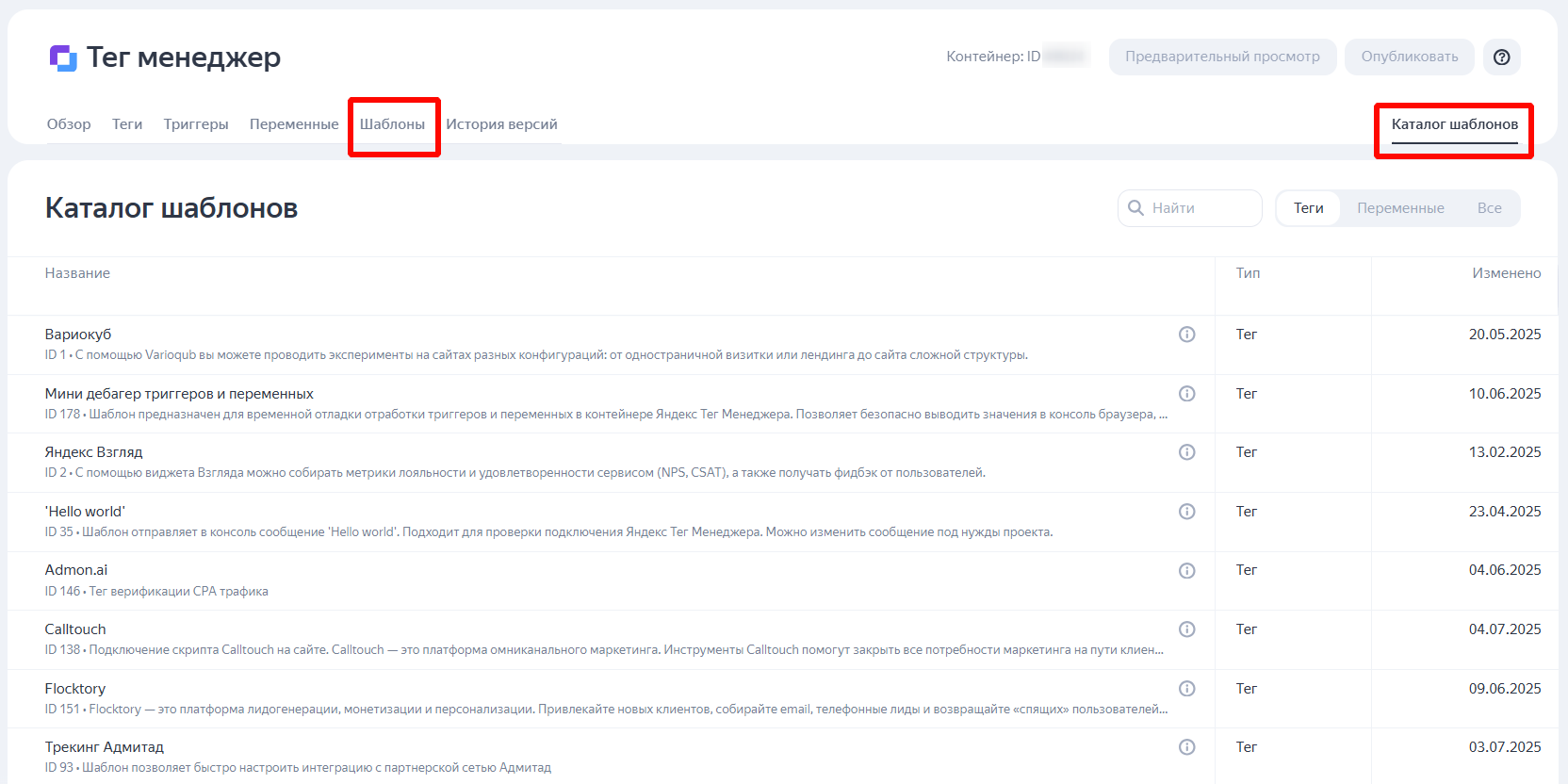
Task: Switch to the Обзор tab
Action: tap(69, 124)
